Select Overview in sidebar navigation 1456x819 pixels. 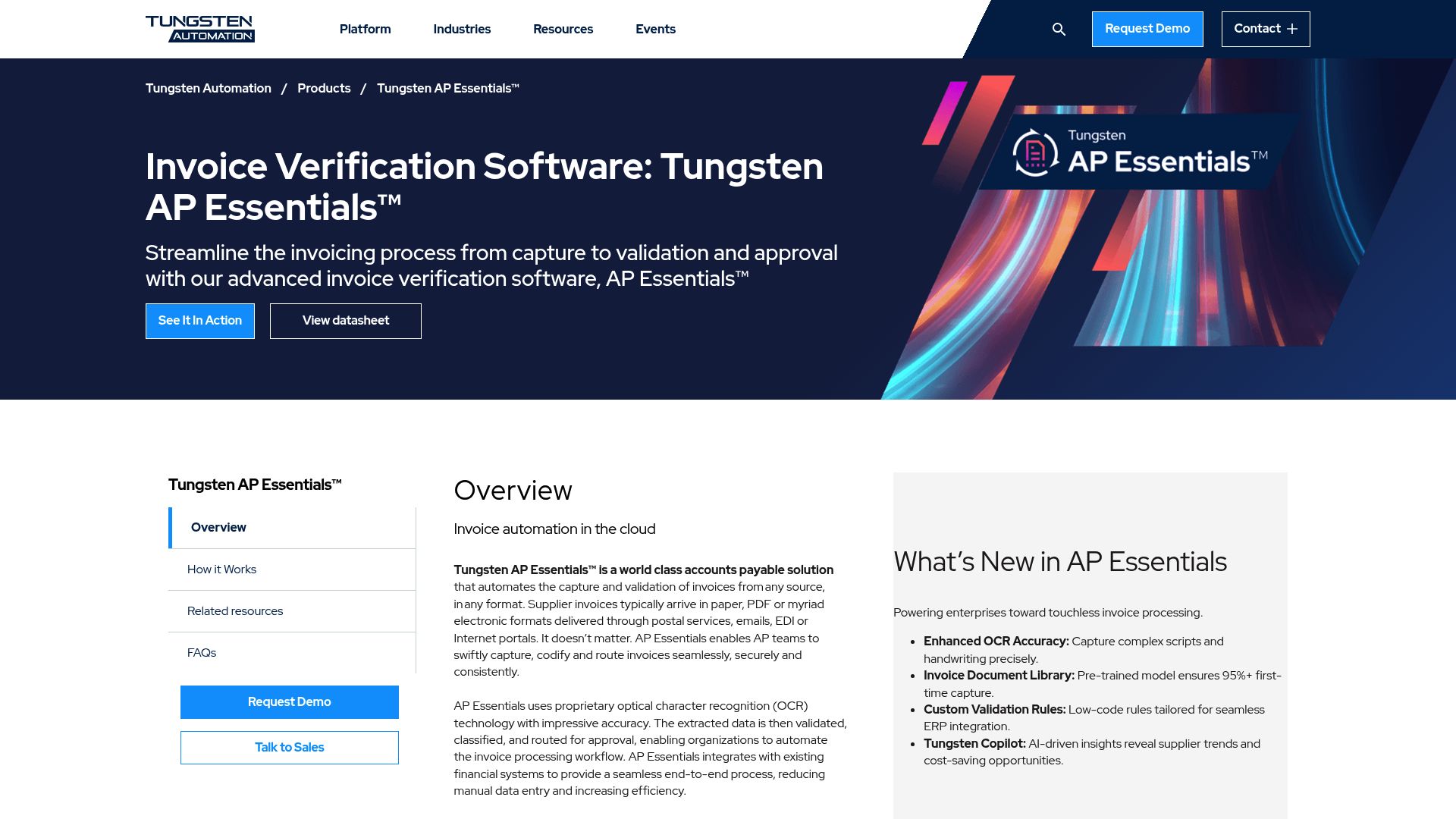(292, 528)
